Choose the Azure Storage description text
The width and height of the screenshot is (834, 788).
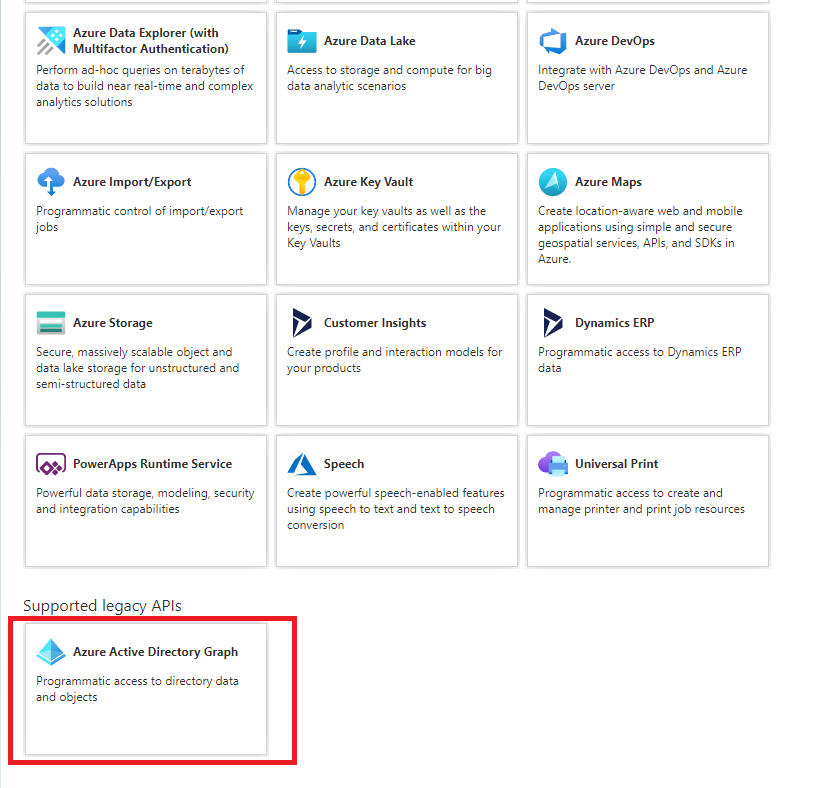138,368
